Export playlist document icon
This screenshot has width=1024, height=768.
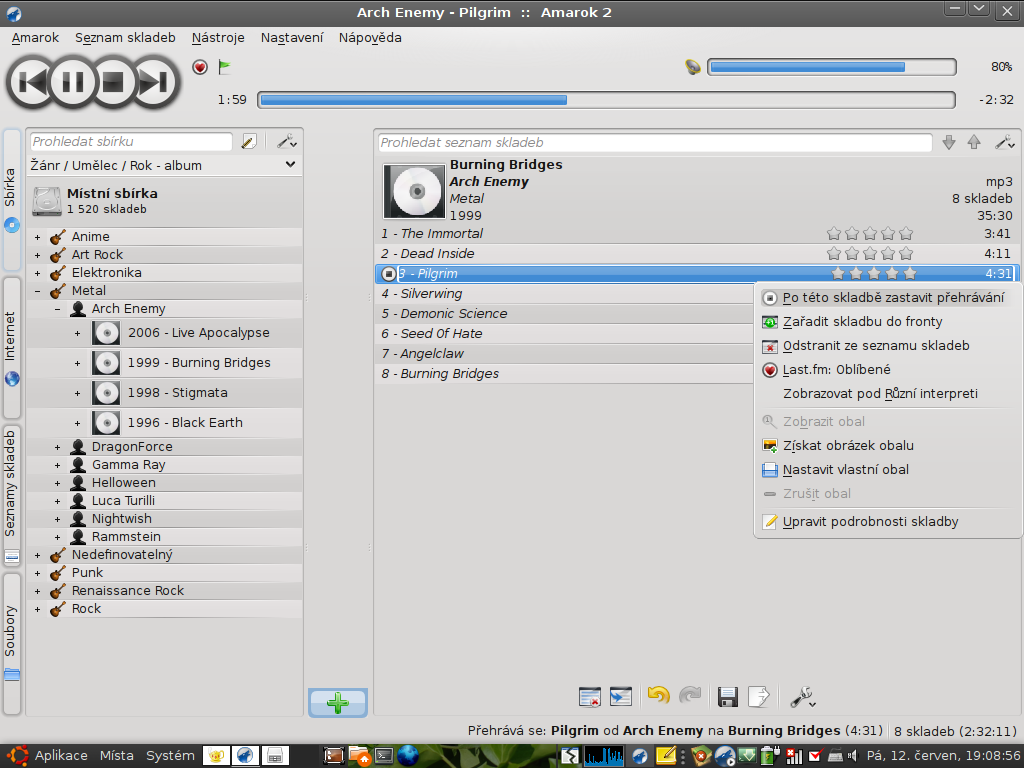coord(758,697)
